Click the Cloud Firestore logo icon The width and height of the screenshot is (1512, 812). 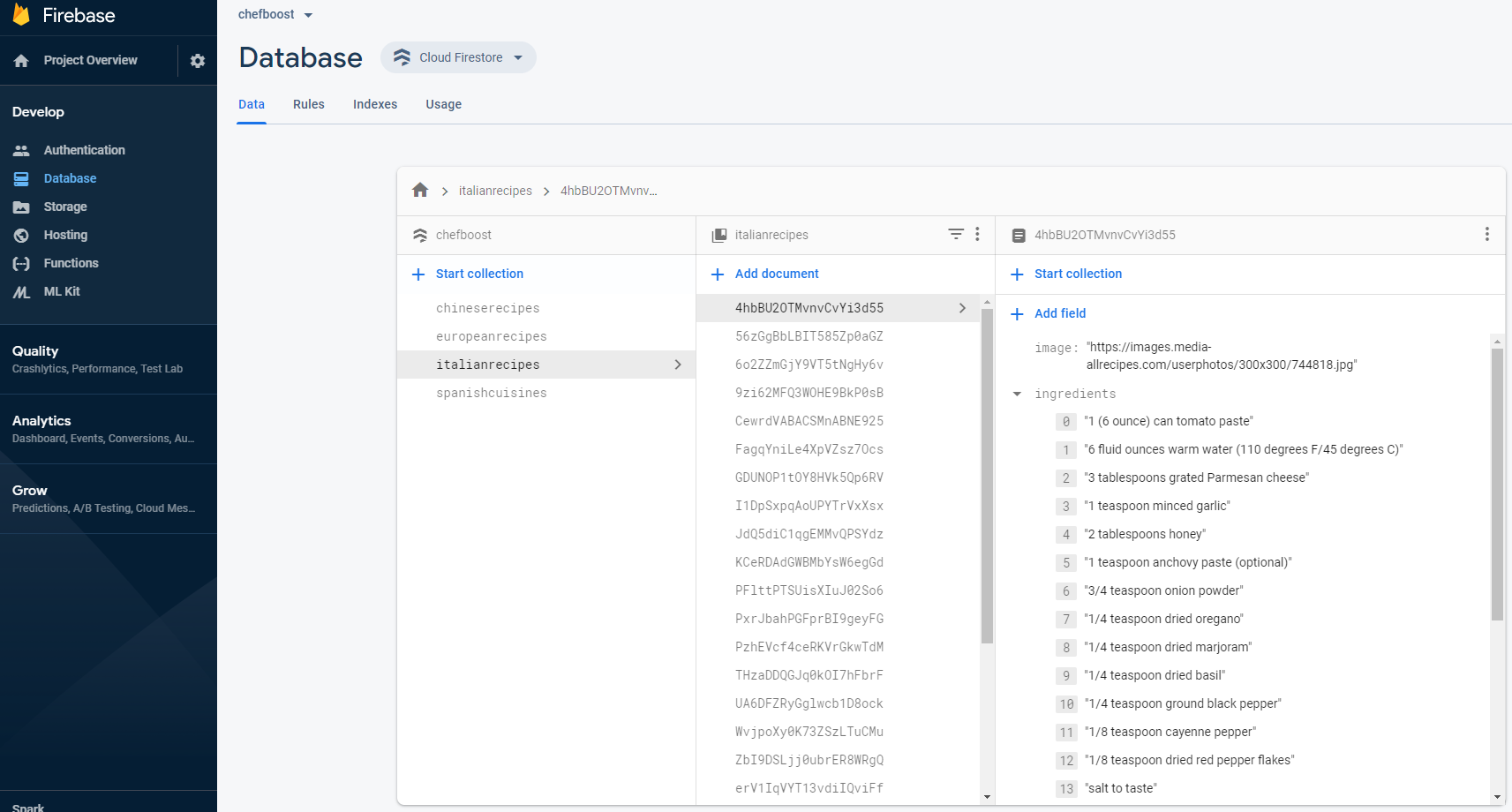pos(402,57)
